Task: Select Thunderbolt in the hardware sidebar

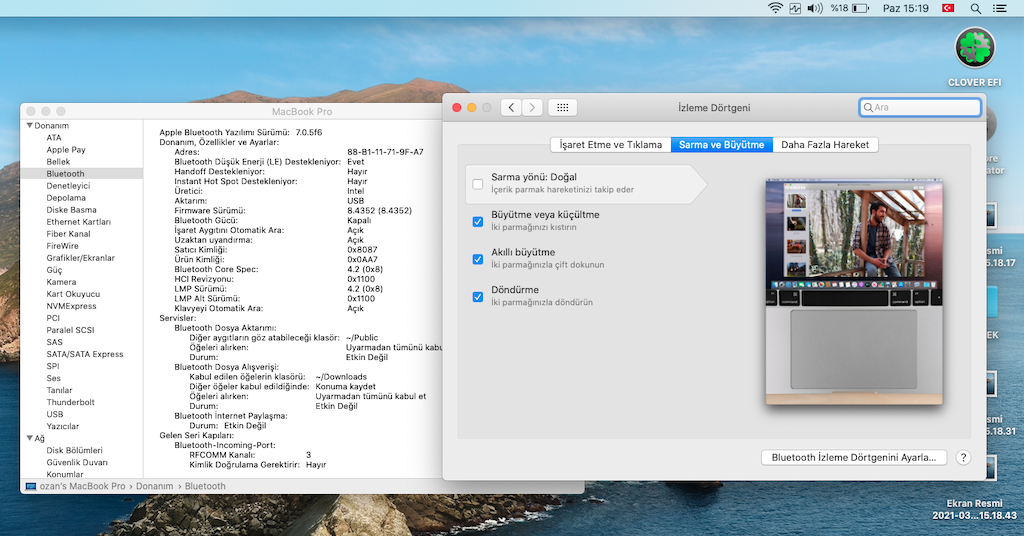Action: [71, 402]
